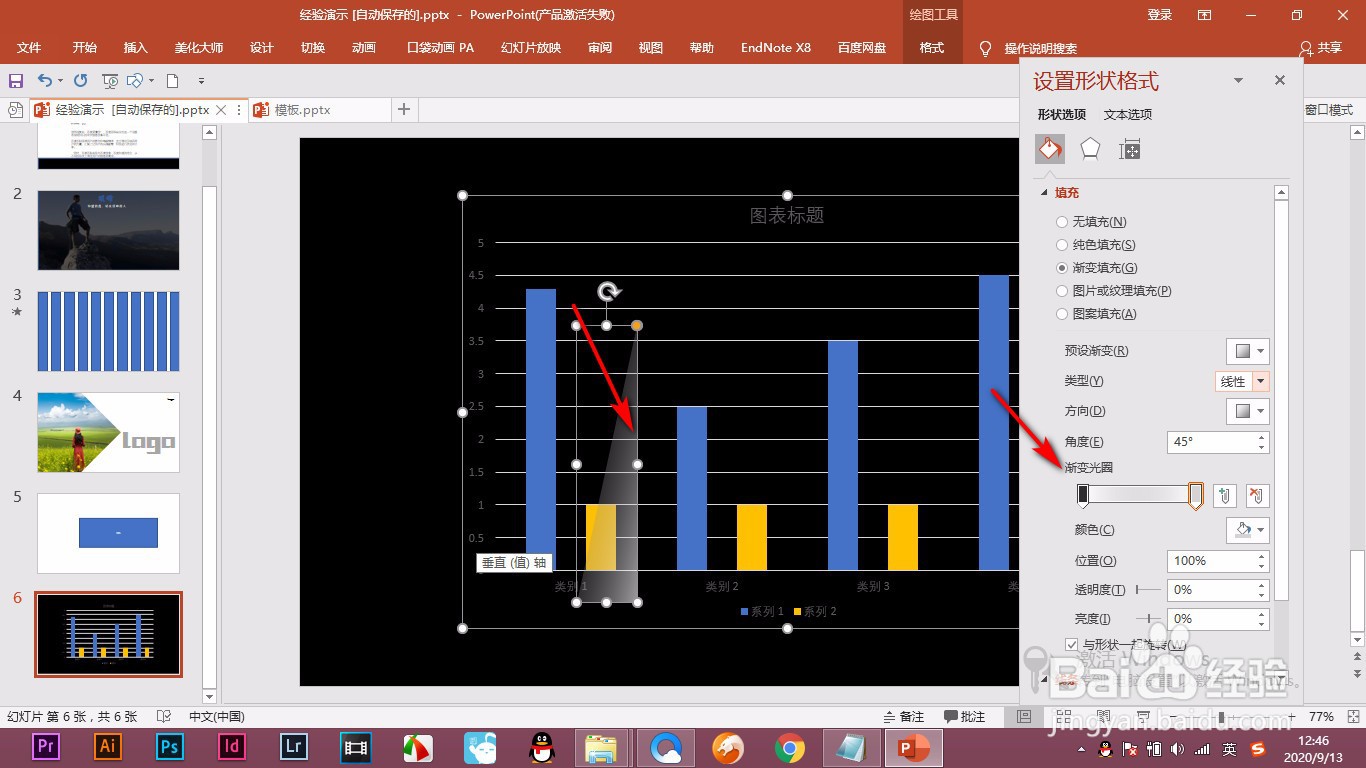Open the Fill & Line paint bucket tab
This screenshot has width=1366, height=768.
tap(1050, 149)
